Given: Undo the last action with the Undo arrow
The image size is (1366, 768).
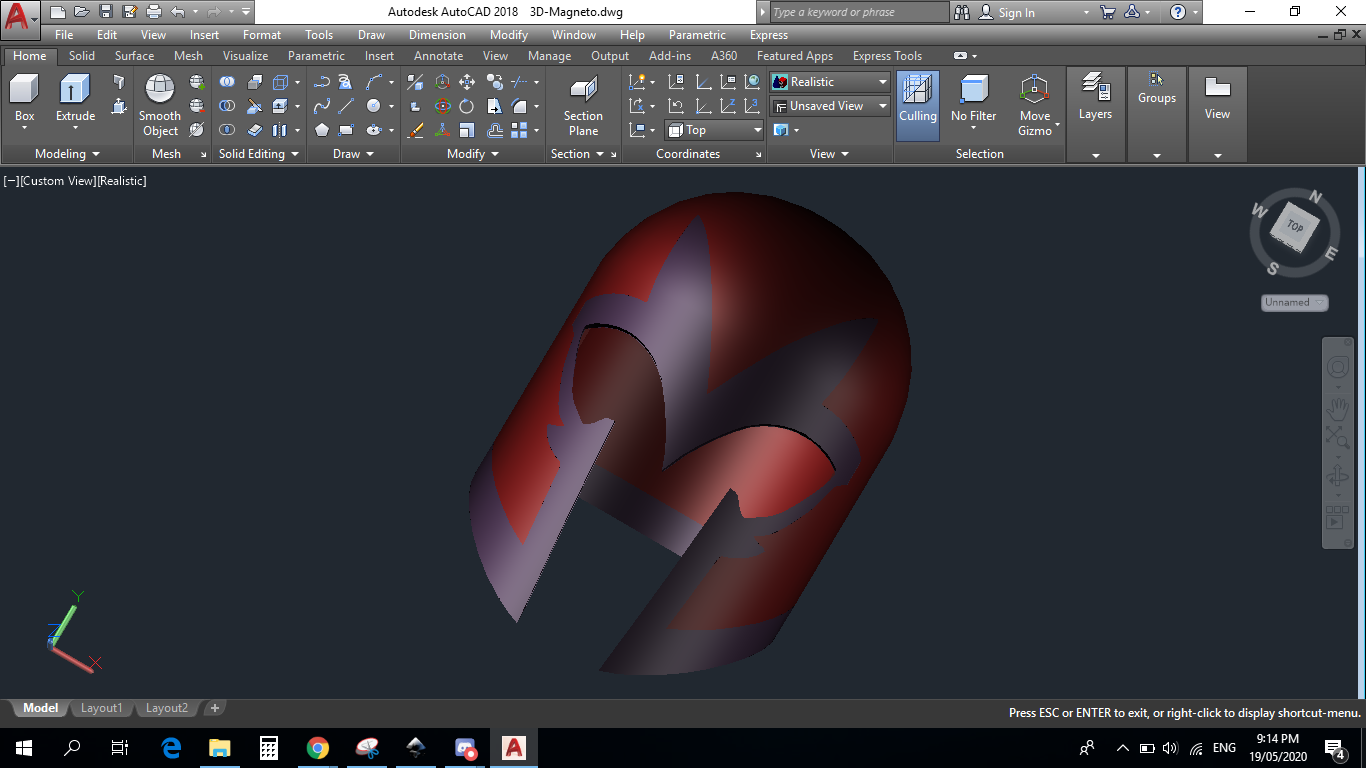Looking at the screenshot, I should pos(178,12).
